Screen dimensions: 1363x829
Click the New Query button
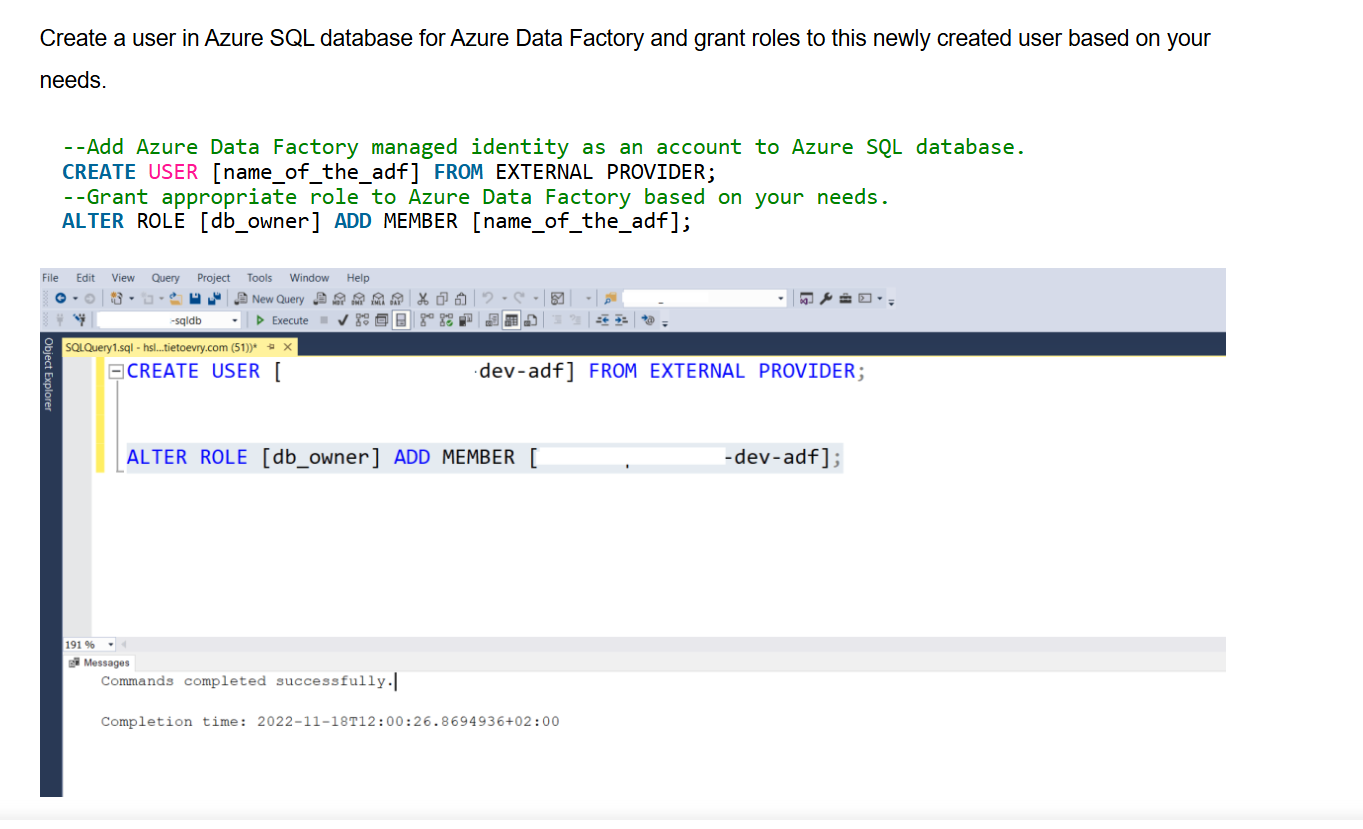click(x=270, y=298)
